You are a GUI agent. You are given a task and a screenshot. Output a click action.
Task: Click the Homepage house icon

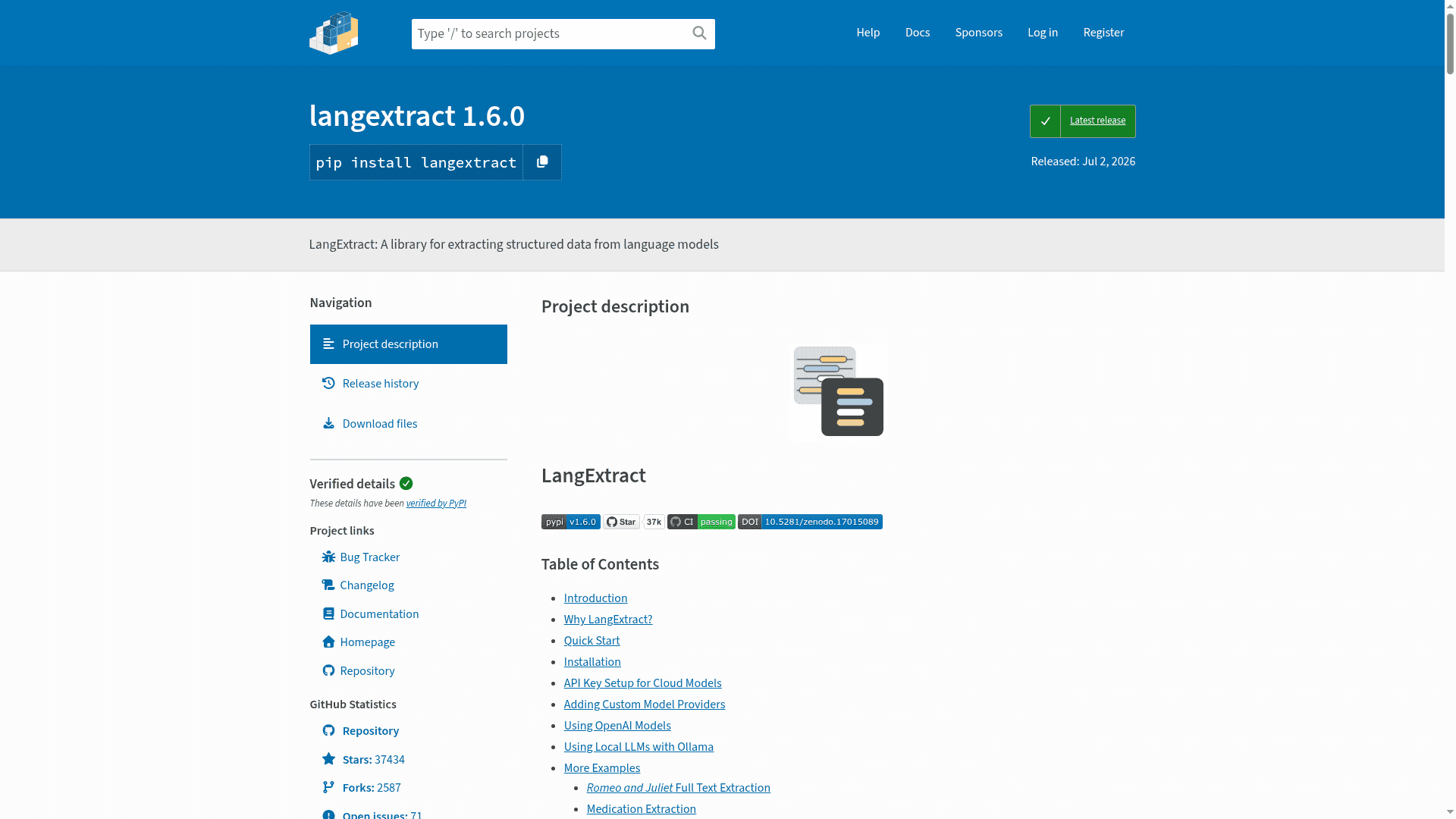[328, 642]
